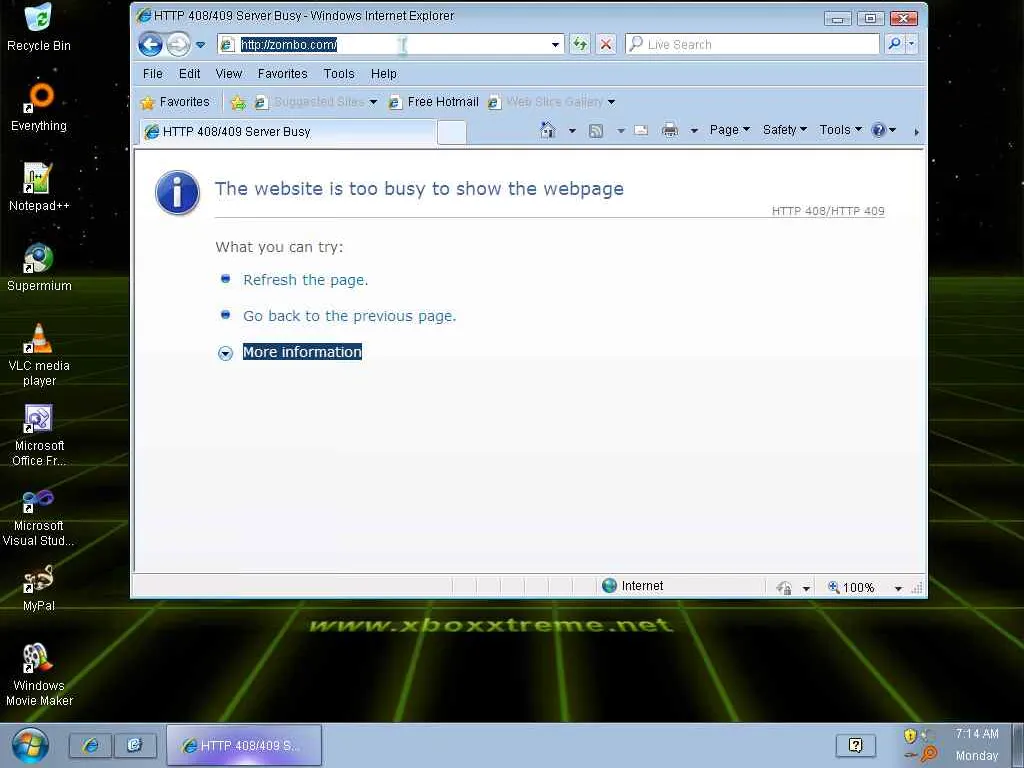Select the Windows Movie Maker shortcut
This screenshot has height=768, width=1024.
point(39,675)
